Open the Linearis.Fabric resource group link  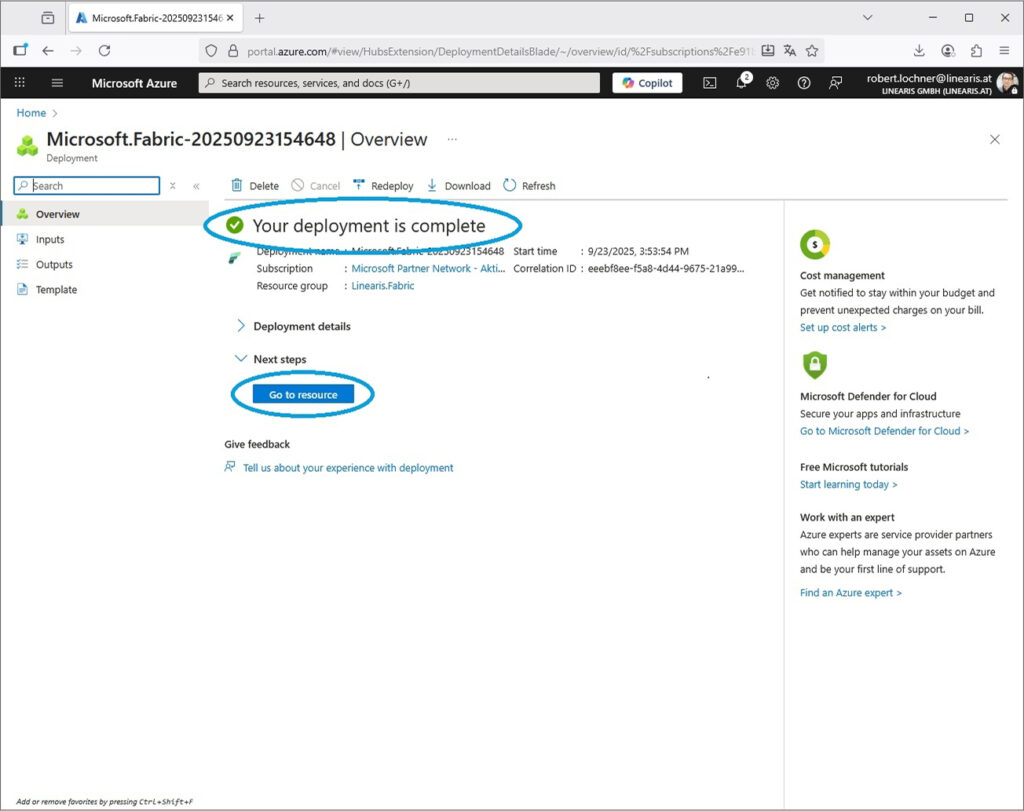(383, 285)
